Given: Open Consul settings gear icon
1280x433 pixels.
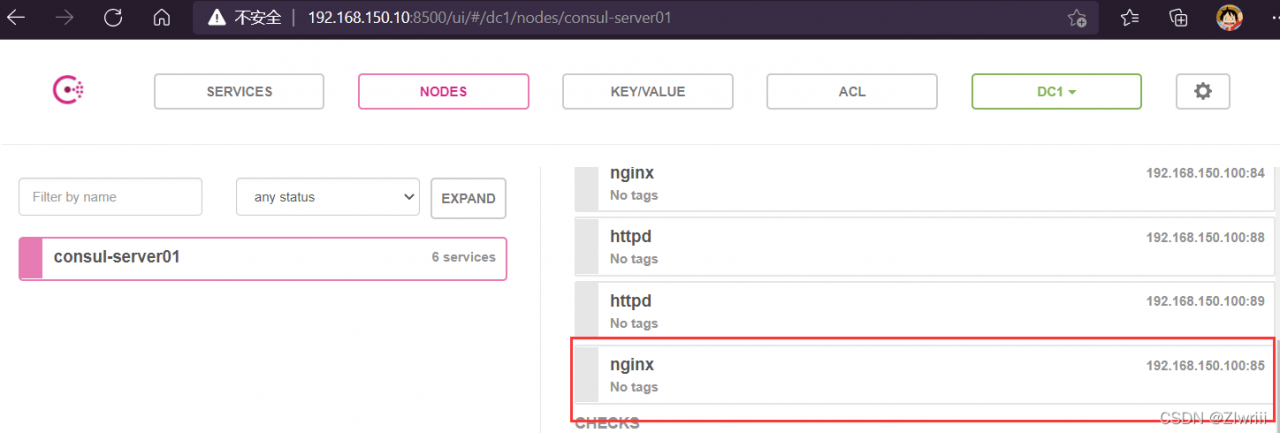Looking at the screenshot, I should [x=1203, y=91].
